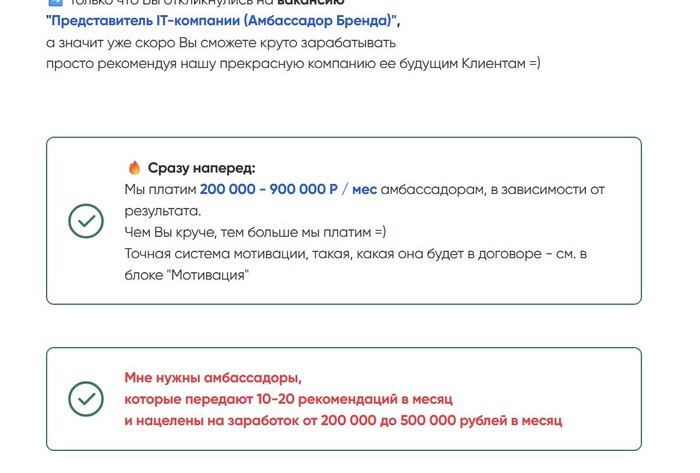Click the green checkmark in the salary card
Viewport: 700px width, 473px height.
86,221
